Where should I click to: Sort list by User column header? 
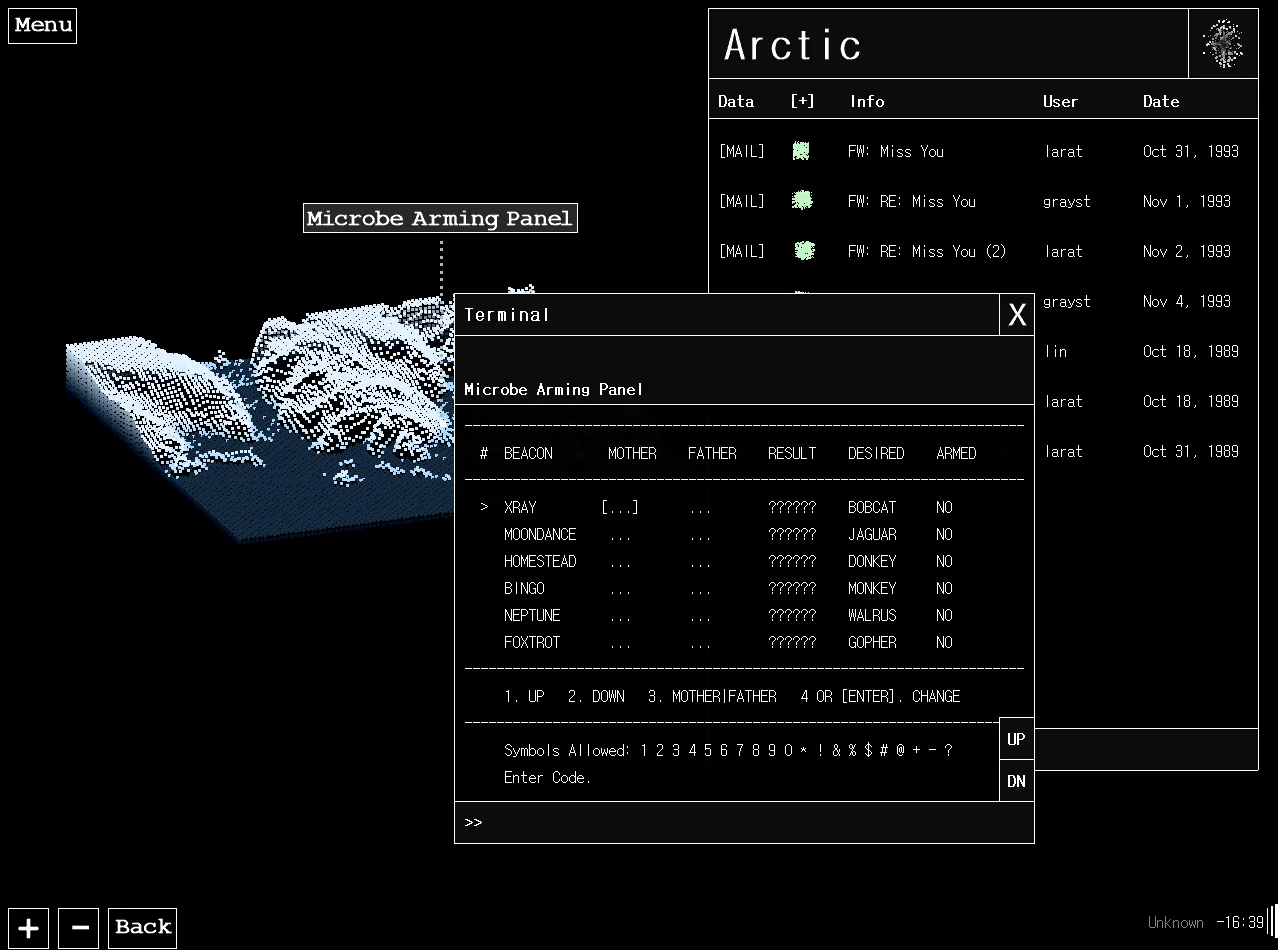click(1060, 101)
